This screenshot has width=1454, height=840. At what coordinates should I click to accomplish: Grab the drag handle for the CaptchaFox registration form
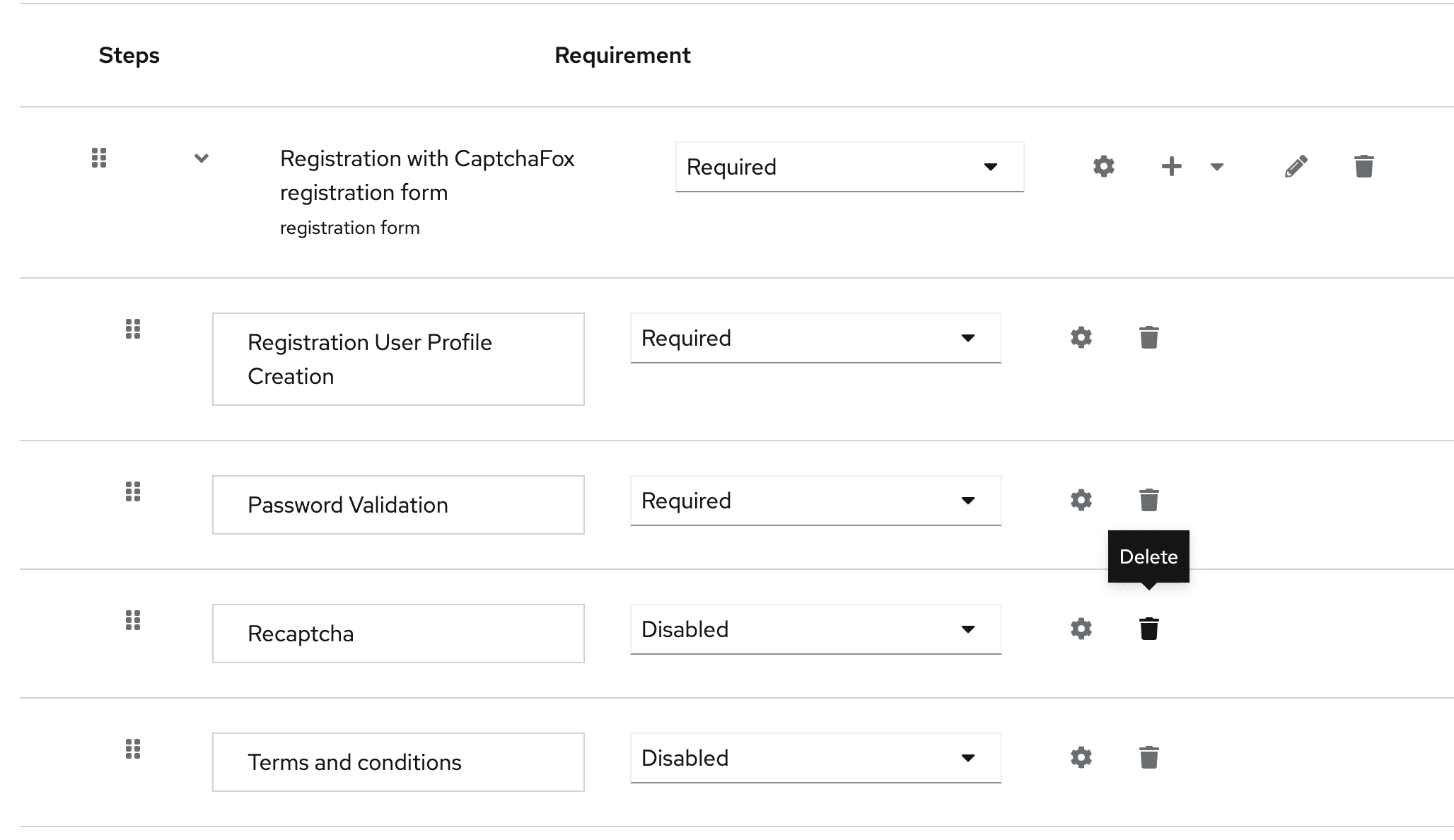coord(99,158)
